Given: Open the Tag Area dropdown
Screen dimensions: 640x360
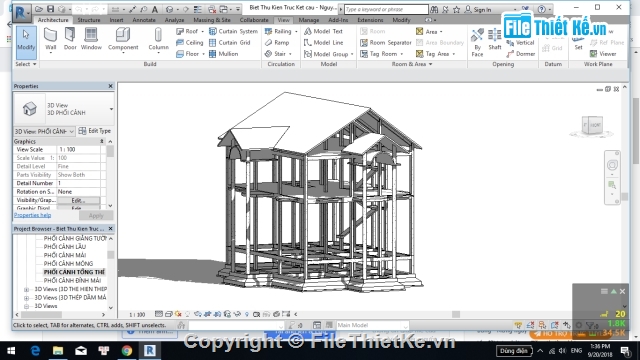Looking at the screenshot, I should pos(453,54).
